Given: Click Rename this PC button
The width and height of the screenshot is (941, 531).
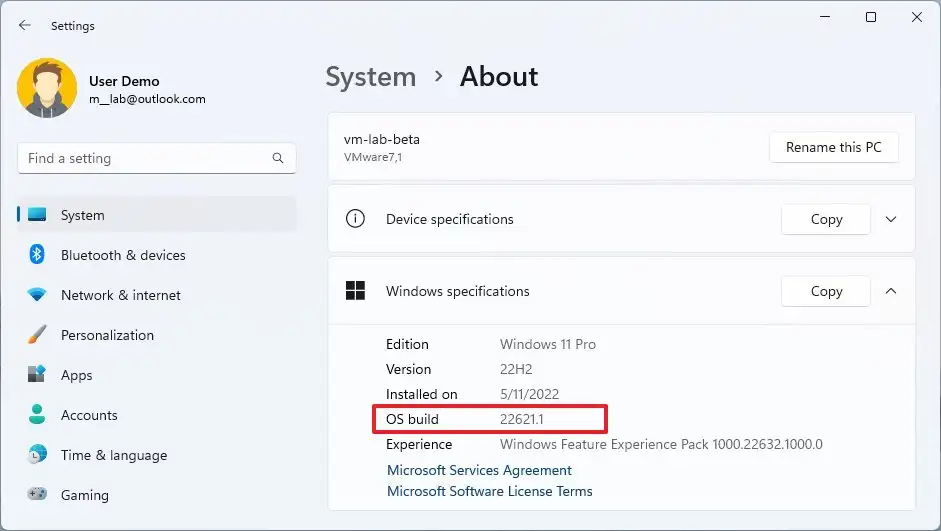Looking at the screenshot, I should pyautogui.click(x=834, y=147).
